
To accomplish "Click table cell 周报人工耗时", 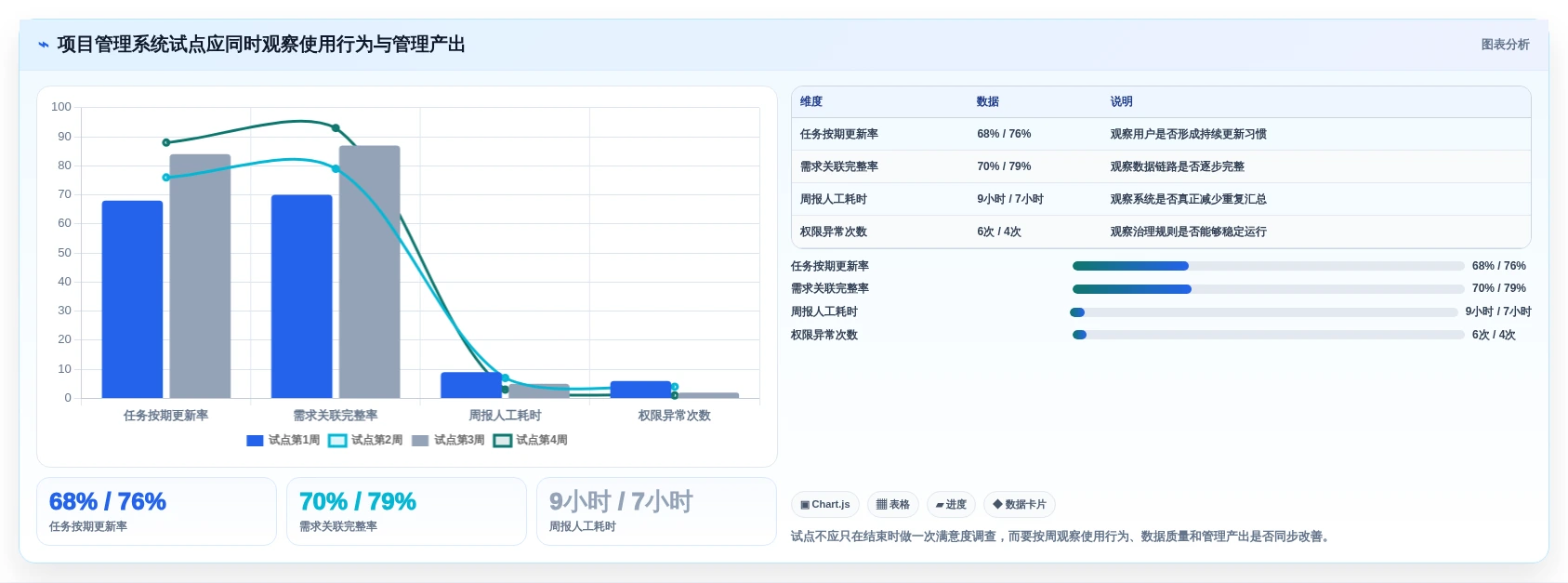I will coord(834,200).
